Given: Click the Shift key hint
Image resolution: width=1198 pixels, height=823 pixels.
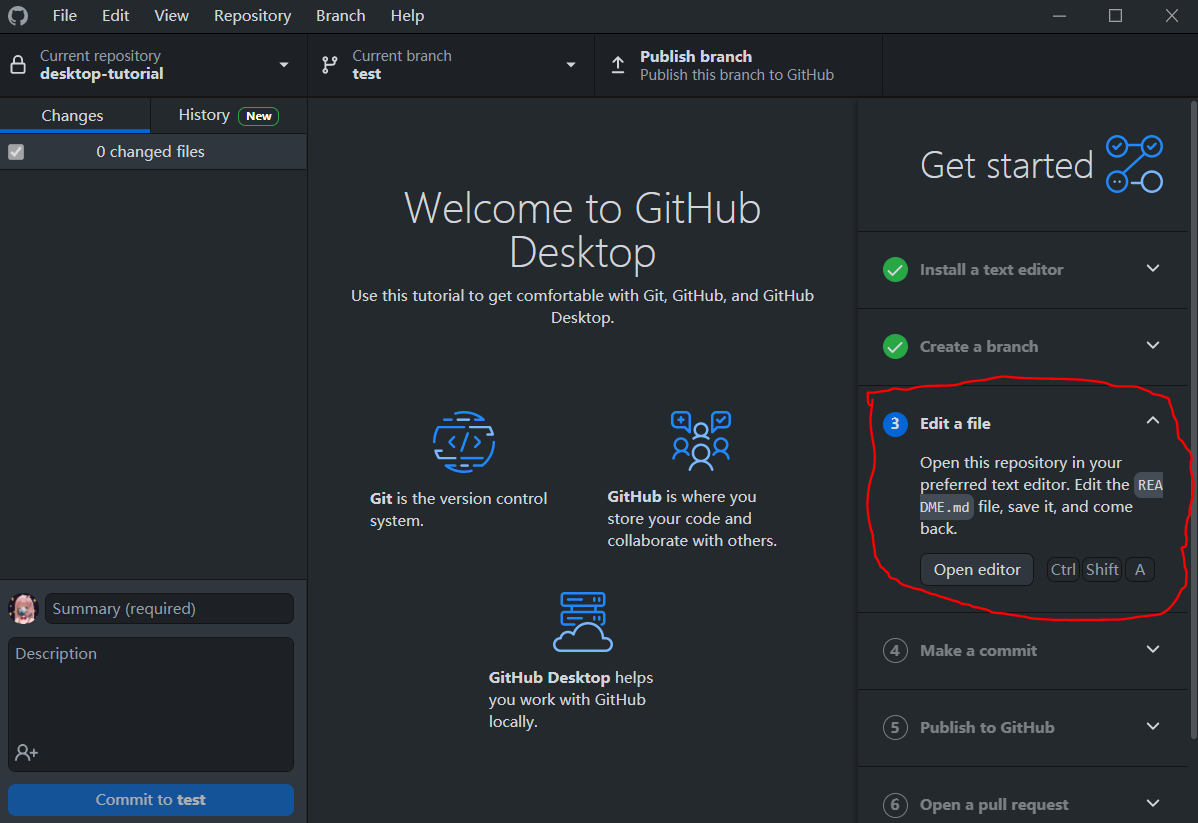Looking at the screenshot, I should pyautogui.click(x=1102, y=569).
